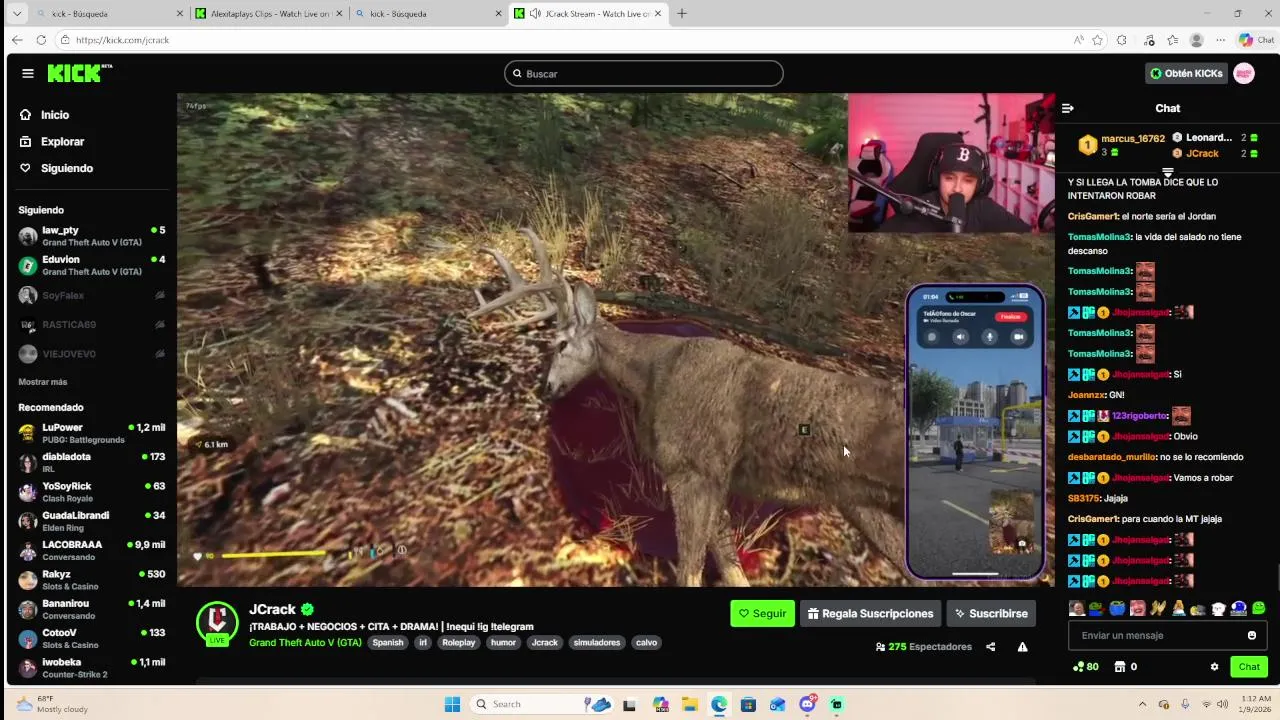Insert the green Pepe frog emote
Image resolution: width=1280 pixels, height=720 pixels.
coord(1097,608)
